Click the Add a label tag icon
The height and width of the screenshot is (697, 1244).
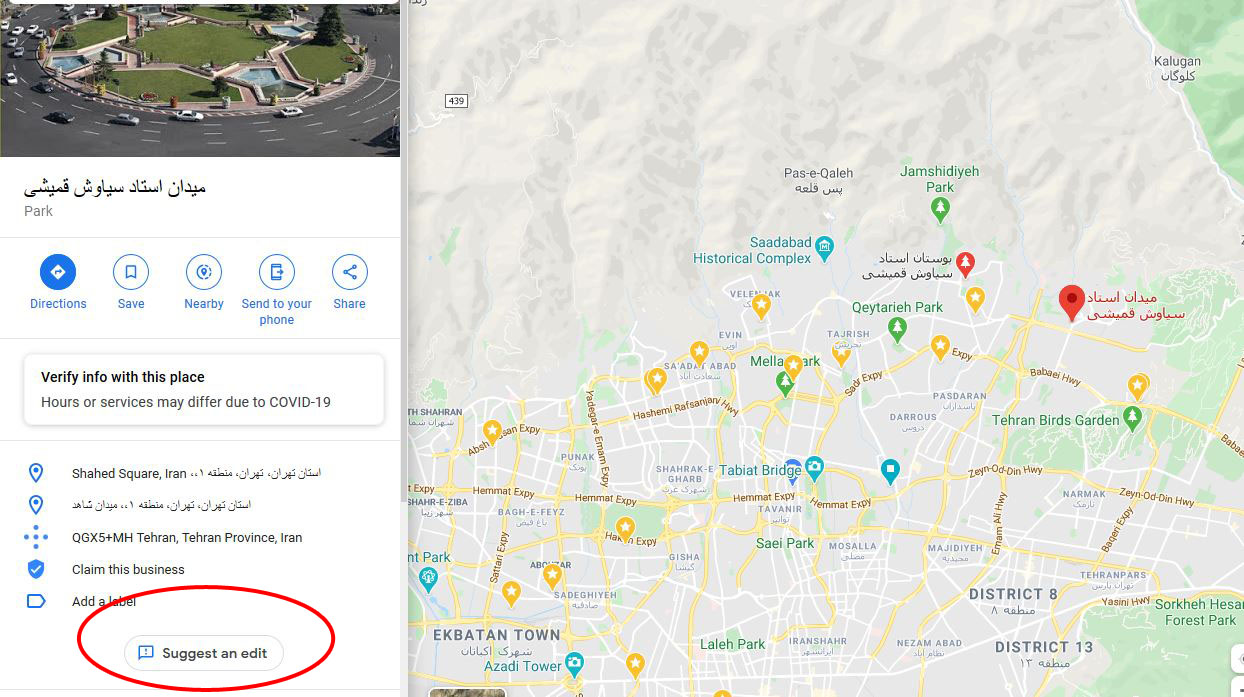[x=36, y=601]
